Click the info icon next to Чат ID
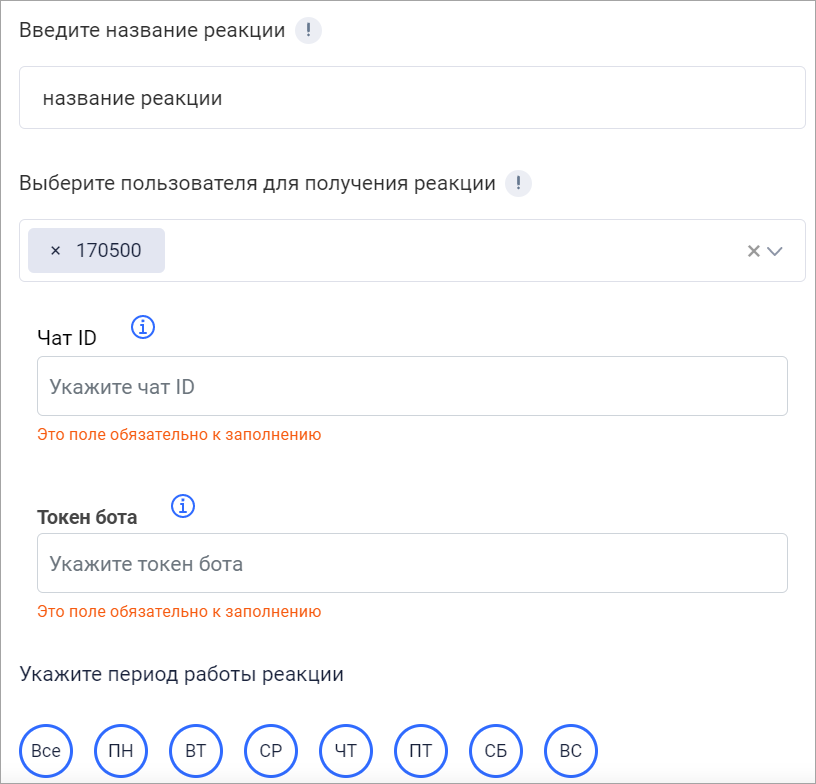 tap(144, 327)
